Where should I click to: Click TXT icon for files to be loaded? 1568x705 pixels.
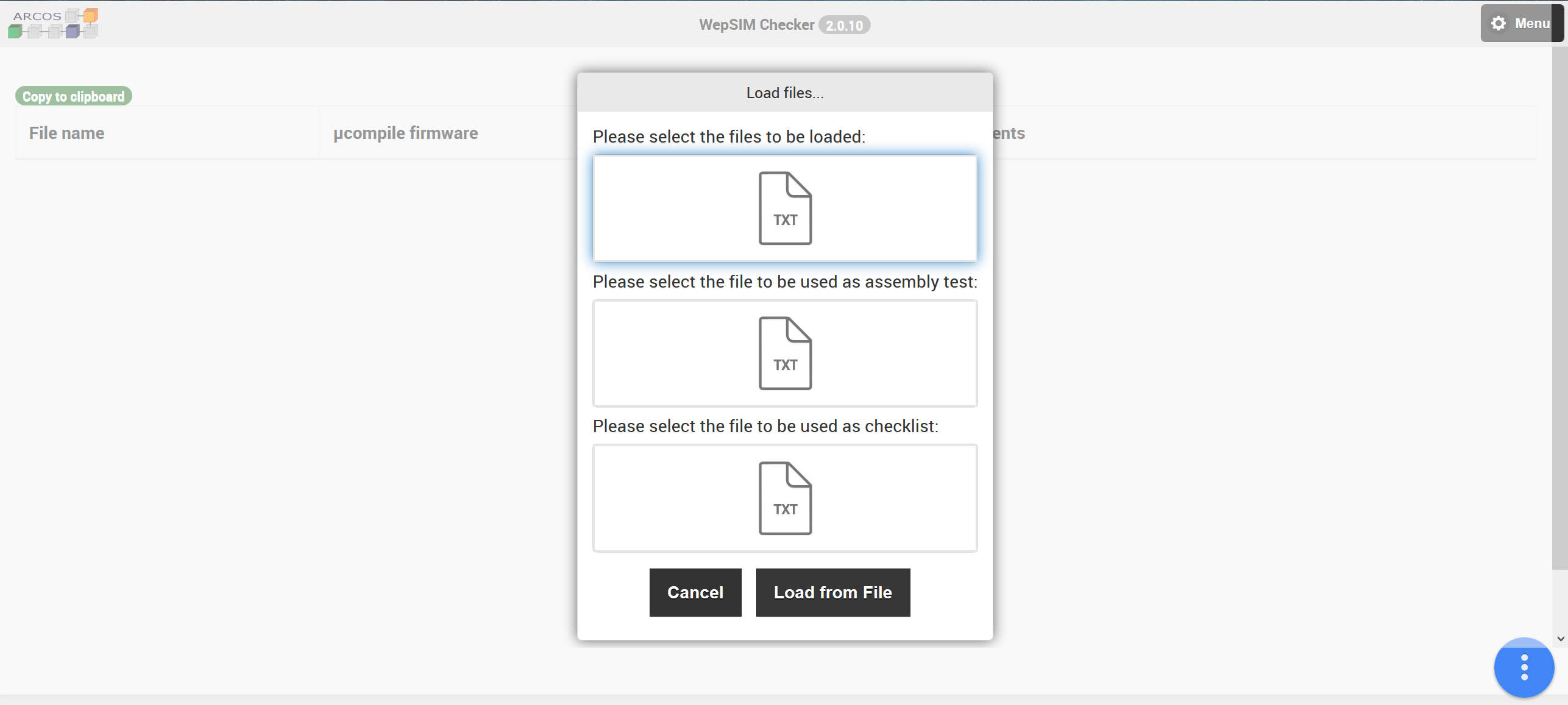pyautogui.click(x=785, y=208)
